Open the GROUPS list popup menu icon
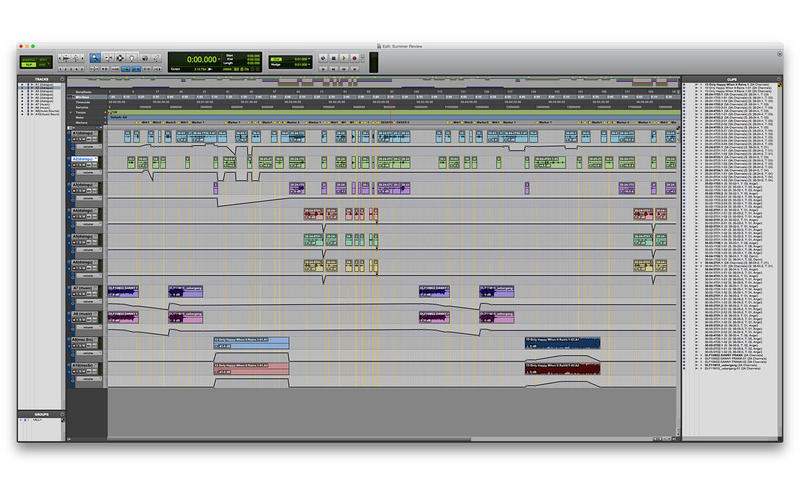The image size is (800, 500). coord(62,414)
